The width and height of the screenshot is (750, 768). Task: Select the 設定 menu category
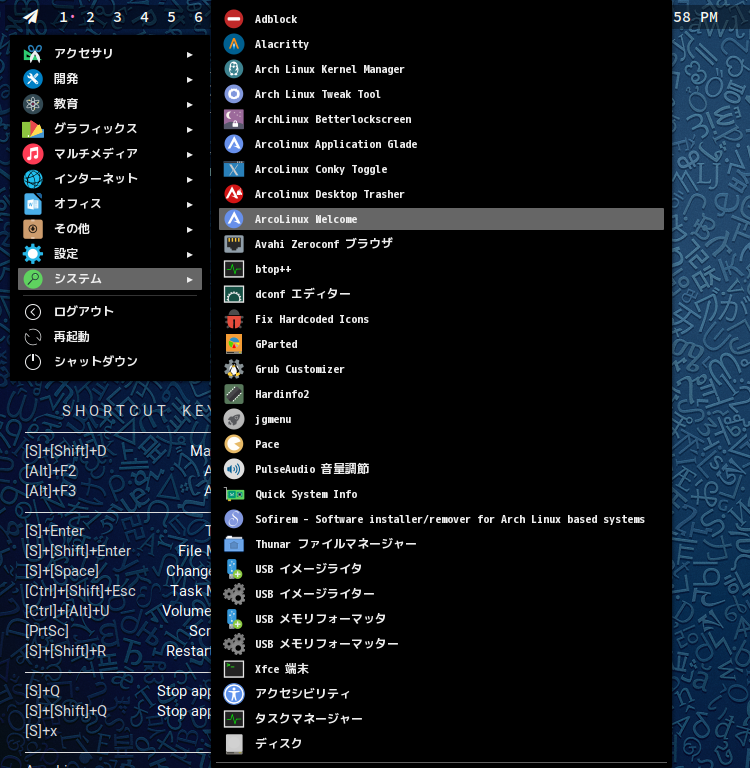66,254
